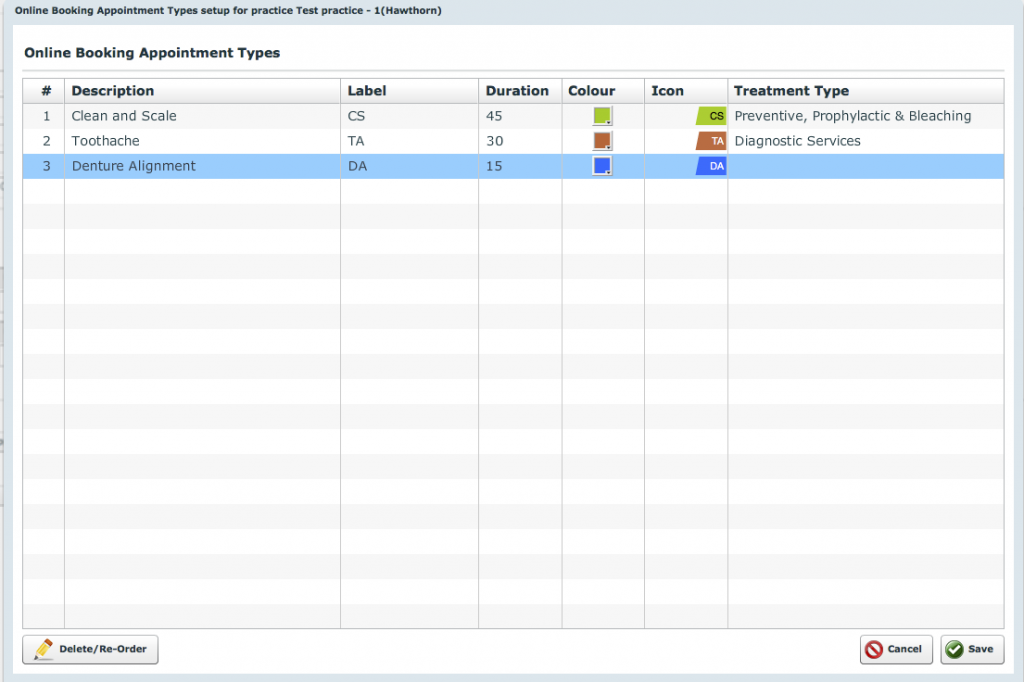Click the Description column header

202,91
